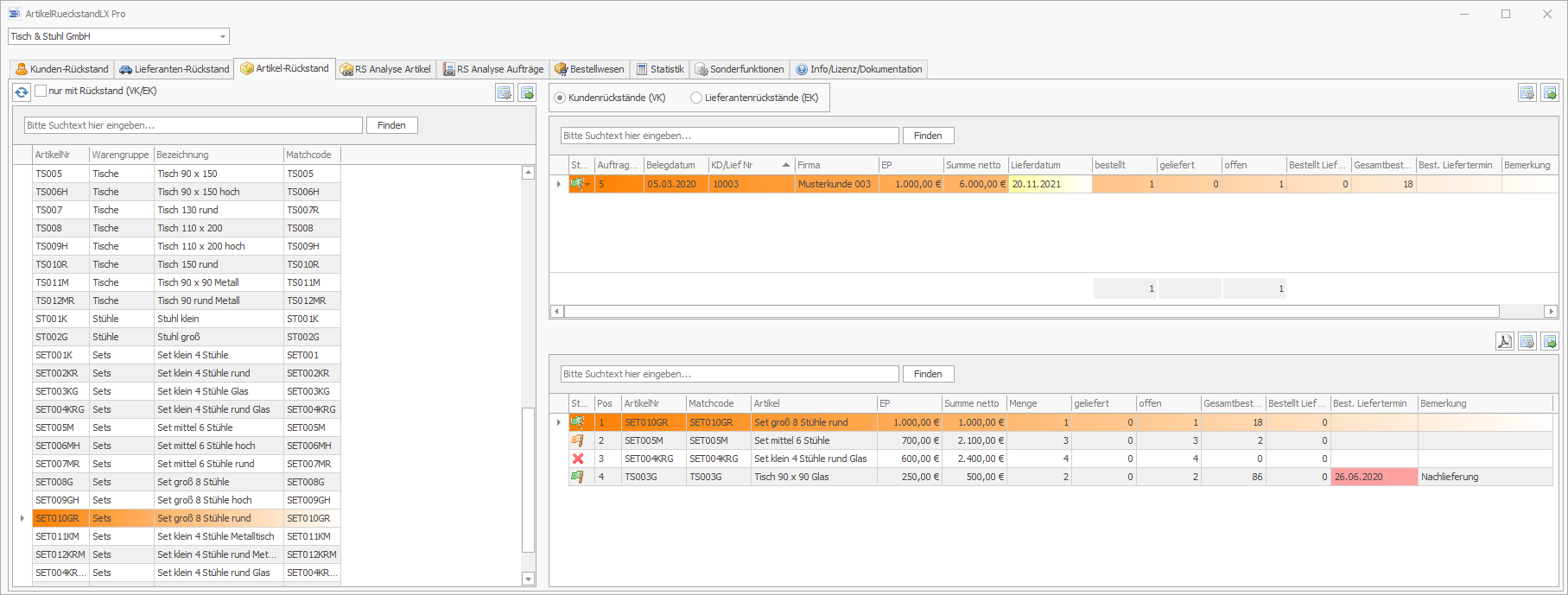This screenshot has height=595, width=1568.
Task: Select the Kundenrückstände (VK) radio button
Action: [x=560, y=98]
